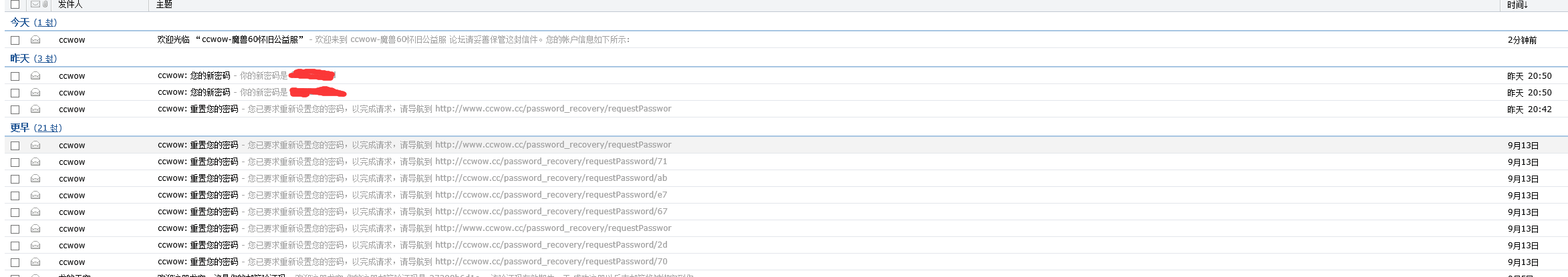Screen dimensions: 1568x277
Task: Click envelope icon on yesterday's 20:42 email
Action: pos(35,109)
